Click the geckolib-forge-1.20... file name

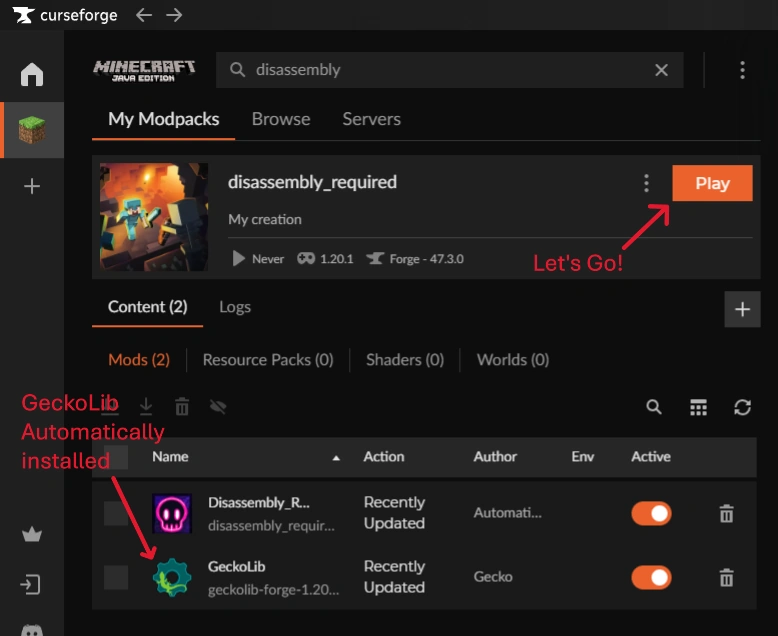[x=273, y=590]
